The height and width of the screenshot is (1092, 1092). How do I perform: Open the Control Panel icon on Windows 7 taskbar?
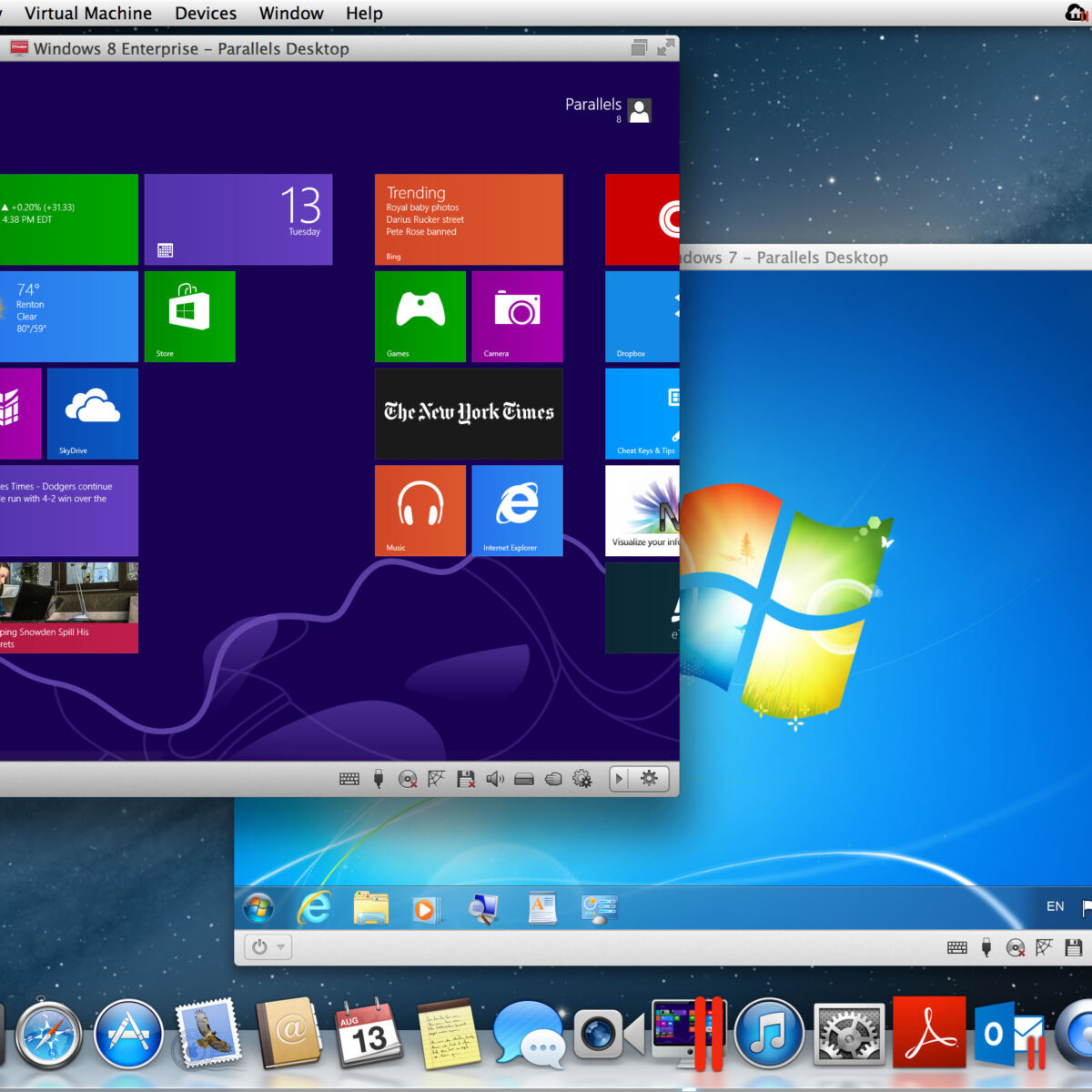(600, 908)
